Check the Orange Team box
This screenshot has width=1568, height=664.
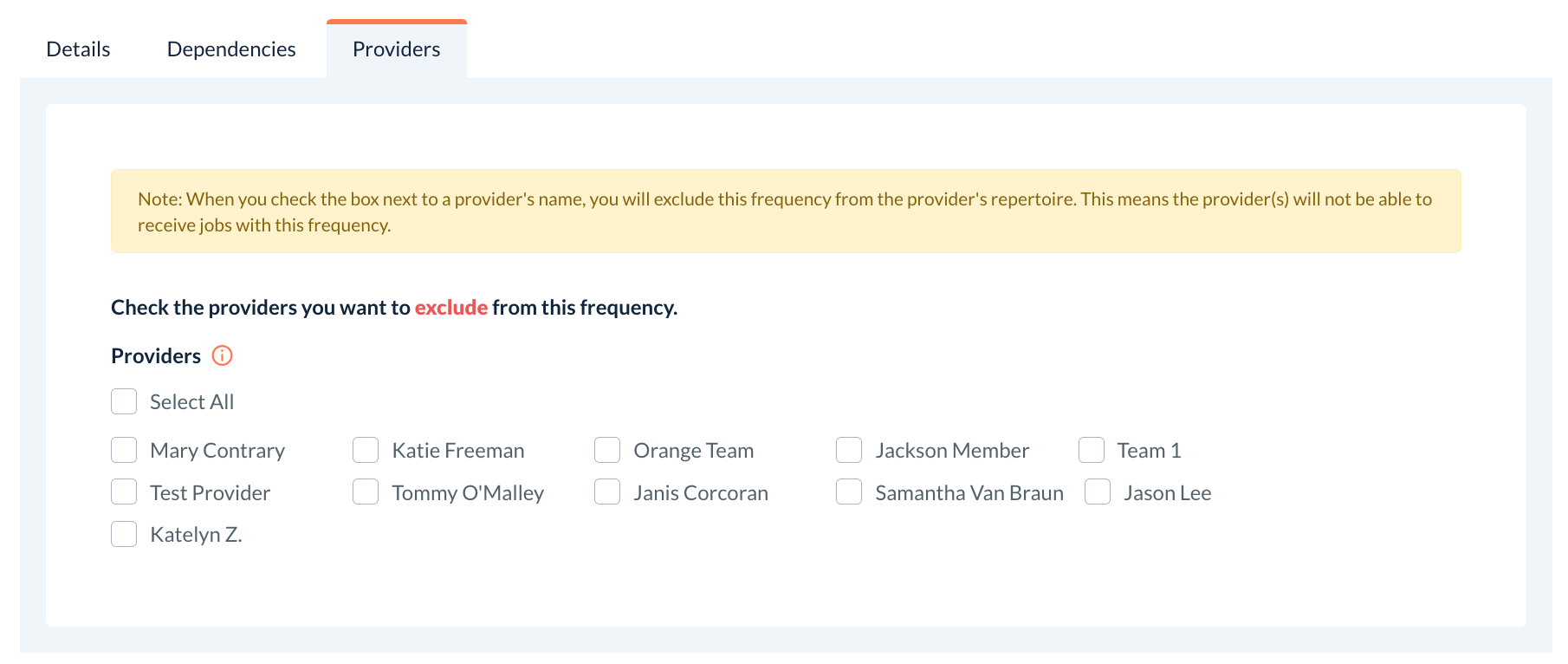(607, 450)
